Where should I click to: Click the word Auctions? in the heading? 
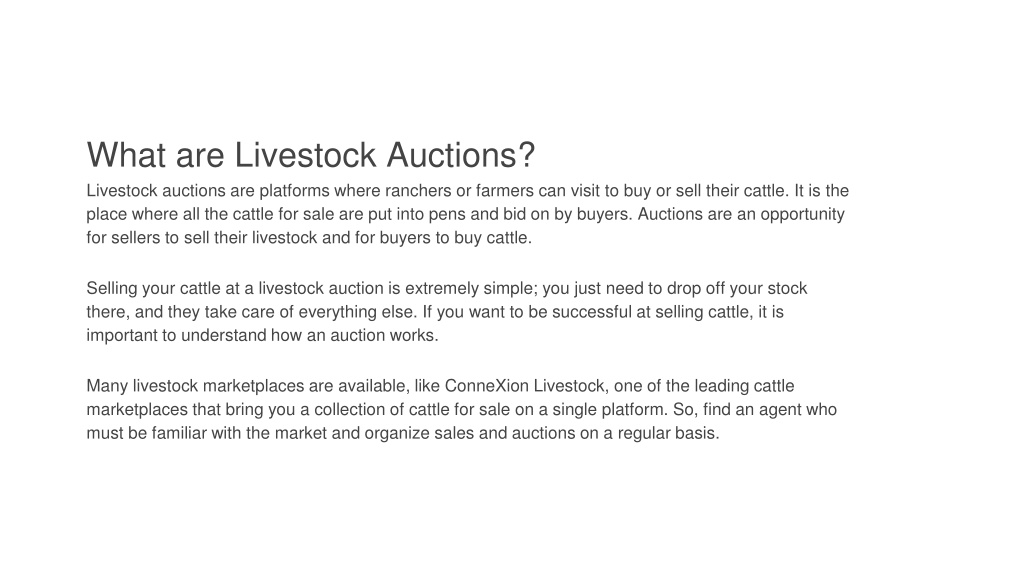tap(461, 155)
